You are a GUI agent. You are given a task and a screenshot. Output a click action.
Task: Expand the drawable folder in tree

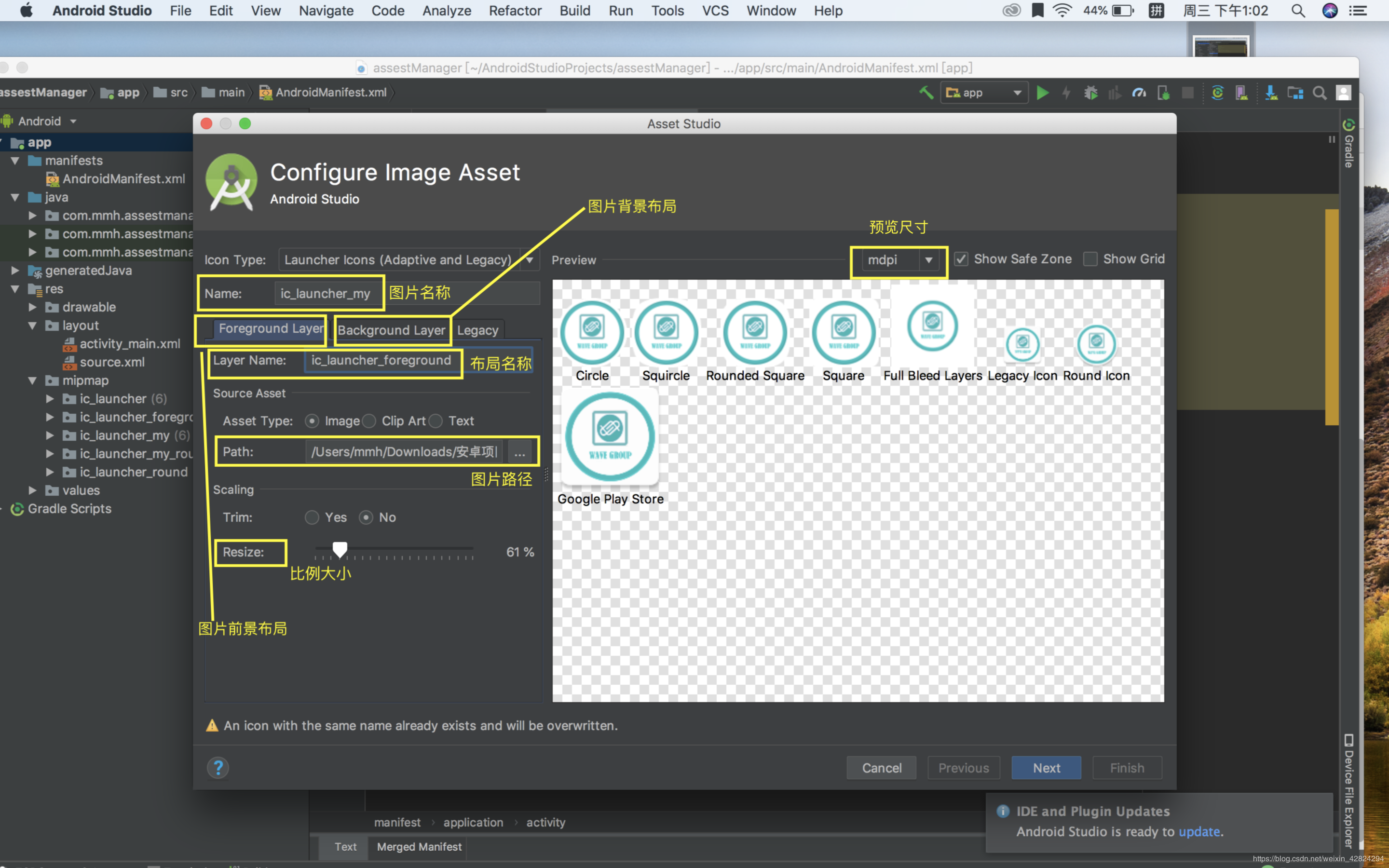click(33, 307)
